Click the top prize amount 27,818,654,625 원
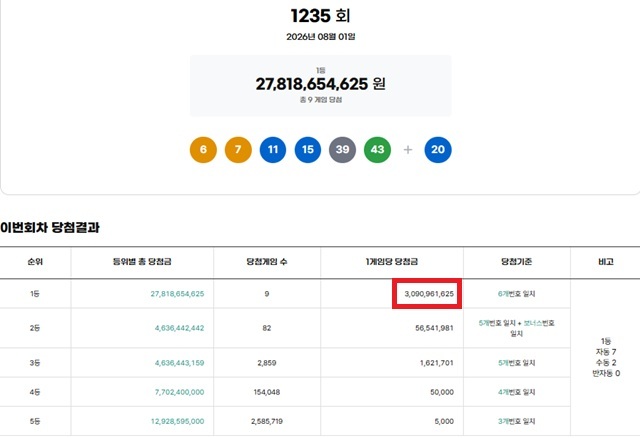Image resolution: width=640 pixels, height=438 pixels. [x=320, y=84]
